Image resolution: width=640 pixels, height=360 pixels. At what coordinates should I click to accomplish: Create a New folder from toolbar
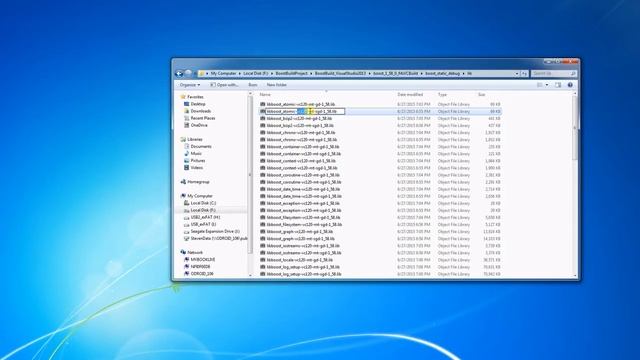(276, 85)
